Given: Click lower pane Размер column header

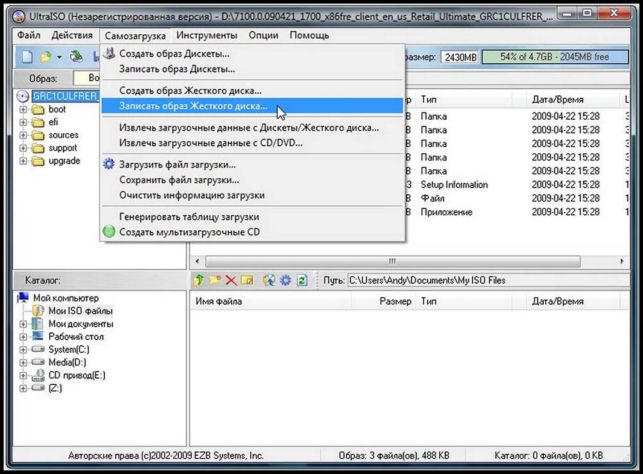Looking at the screenshot, I should coord(383,301).
